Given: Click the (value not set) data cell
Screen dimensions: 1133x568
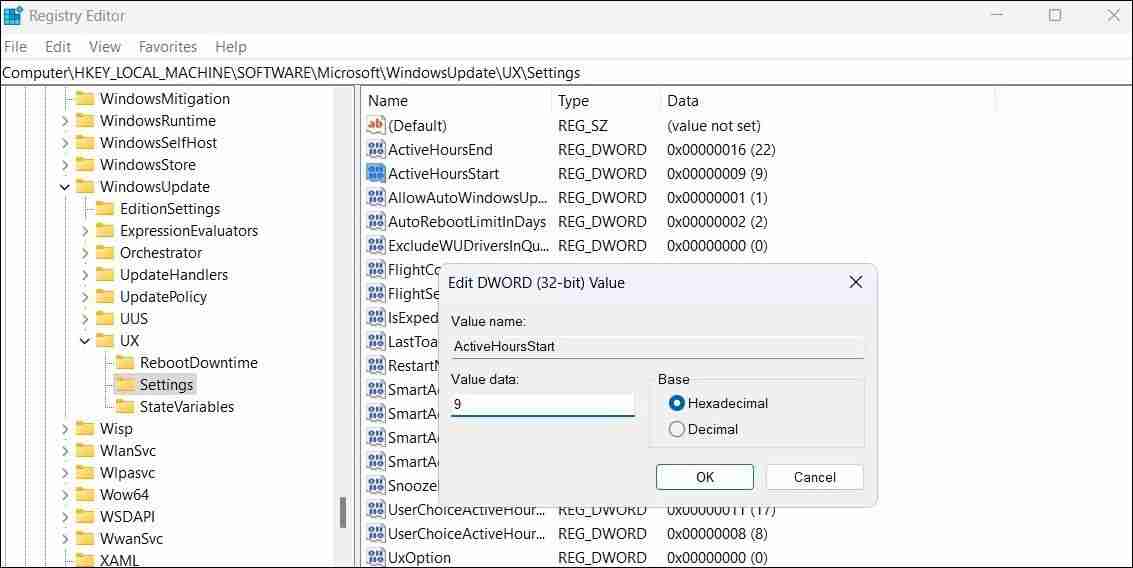Looking at the screenshot, I should point(714,126).
